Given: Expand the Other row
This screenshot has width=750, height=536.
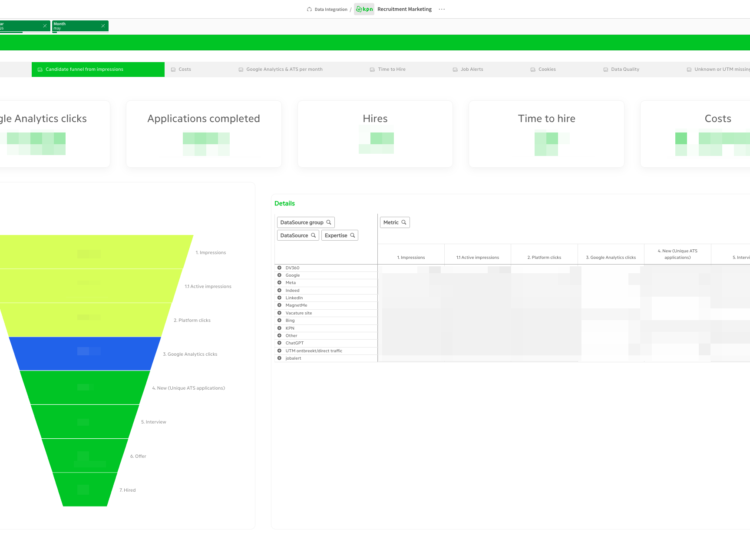Looking at the screenshot, I should [279, 335].
